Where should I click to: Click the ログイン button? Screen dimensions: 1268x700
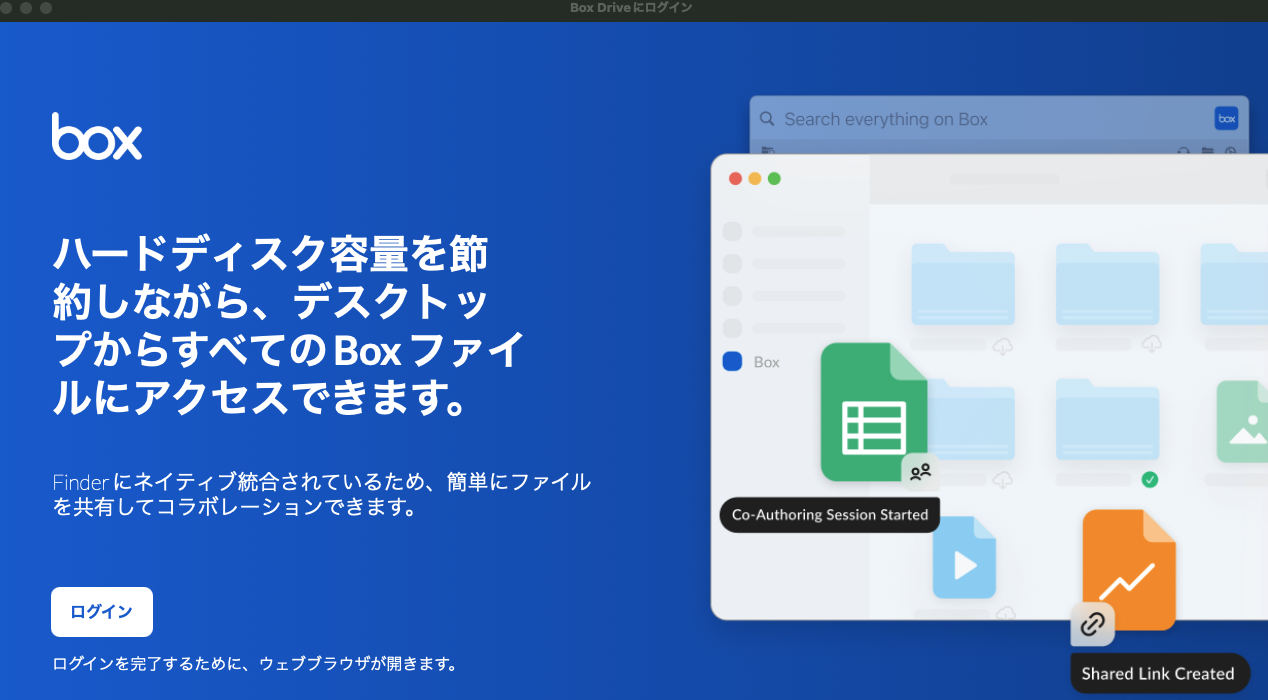point(102,612)
